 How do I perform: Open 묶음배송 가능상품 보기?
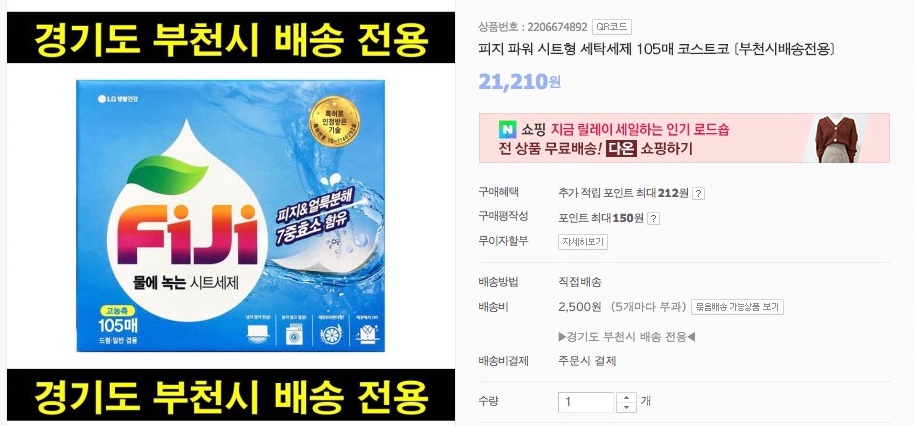point(737,307)
